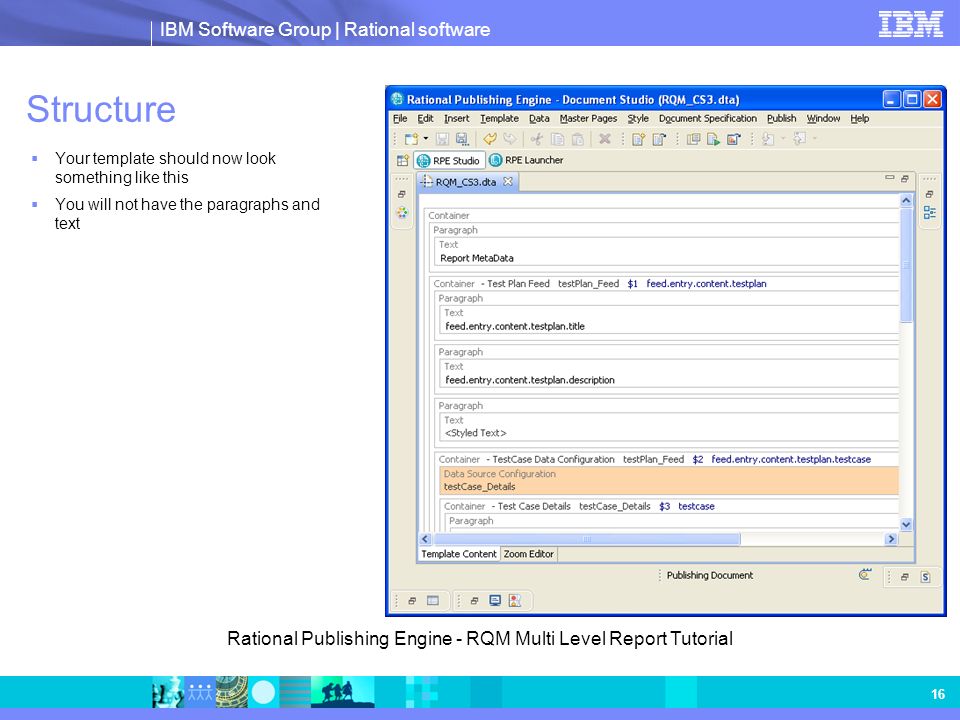Switch to the Zoom Editor tab
Screen dimensions: 960x720
click(x=528, y=554)
